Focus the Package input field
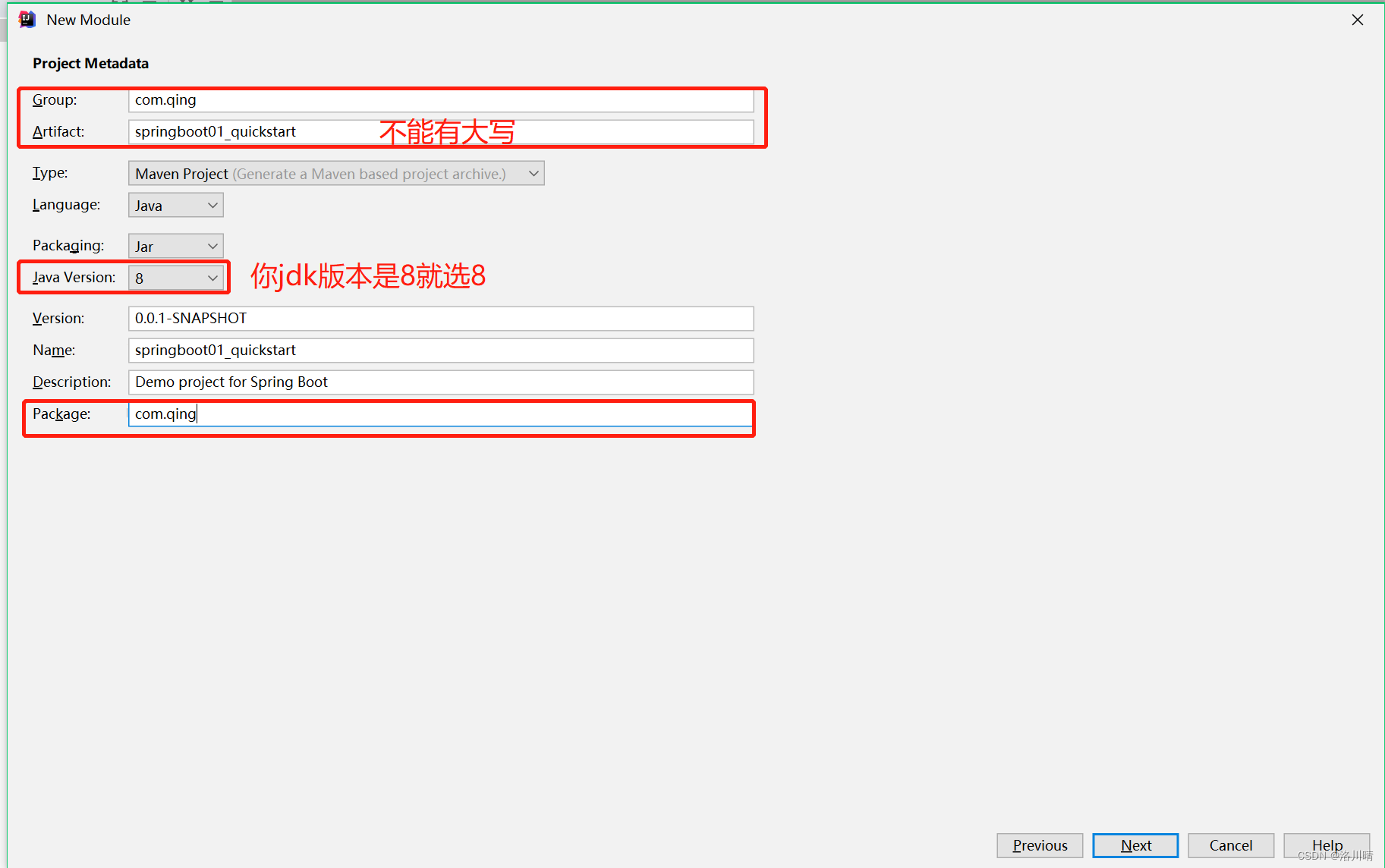 441,414
